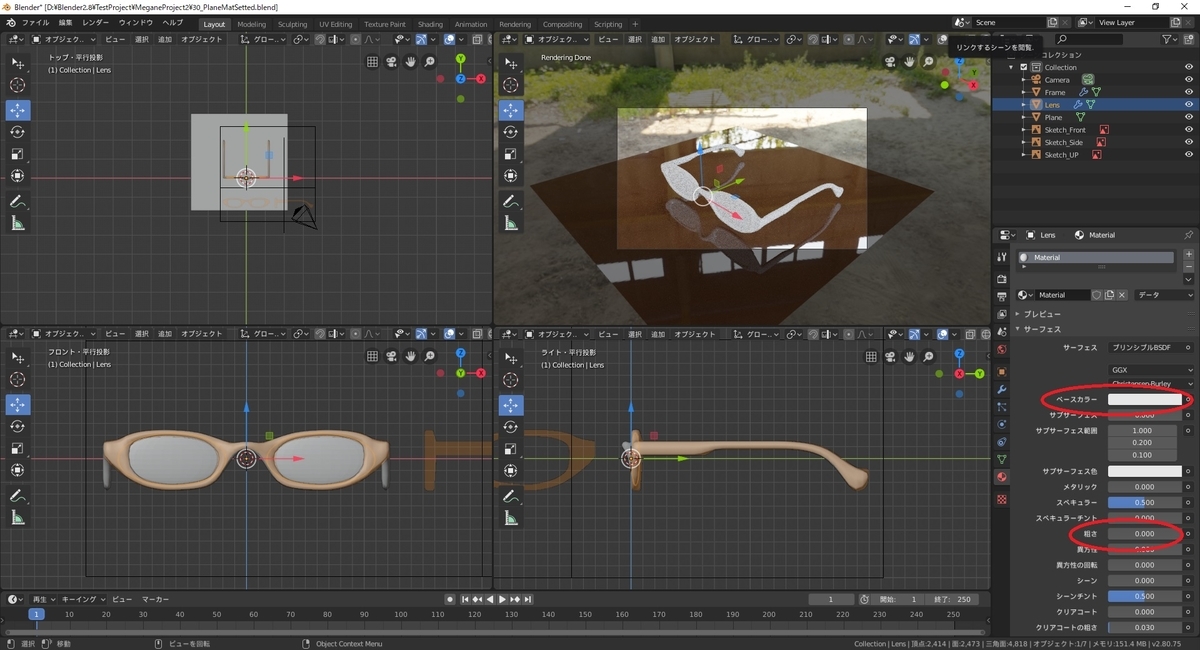Open the レンダー menu
The height and width of the screenshot is (650, 1200).
(97, 22)
